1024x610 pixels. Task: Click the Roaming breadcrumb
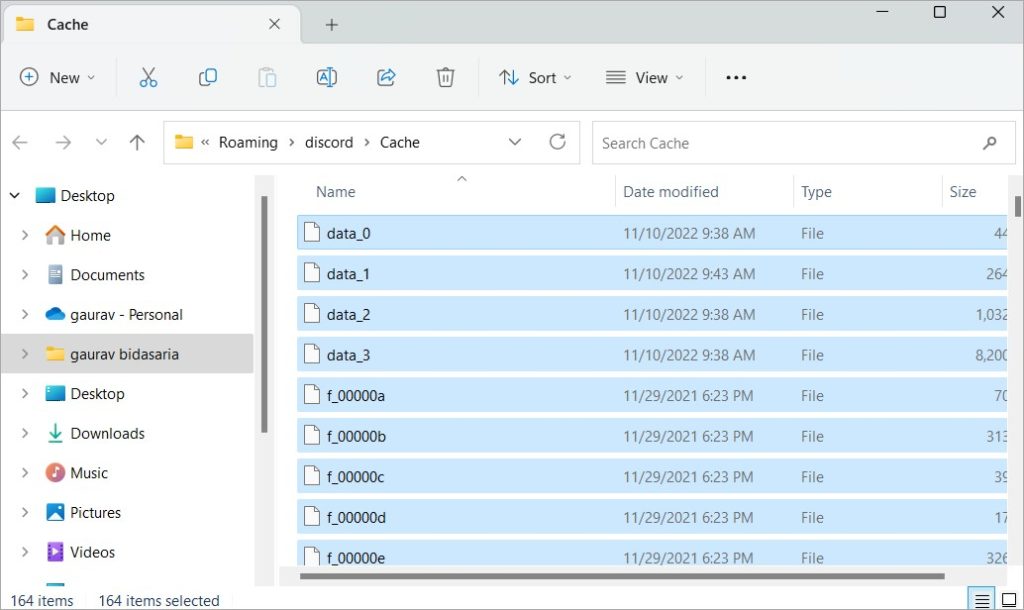(x=248, y=142)
